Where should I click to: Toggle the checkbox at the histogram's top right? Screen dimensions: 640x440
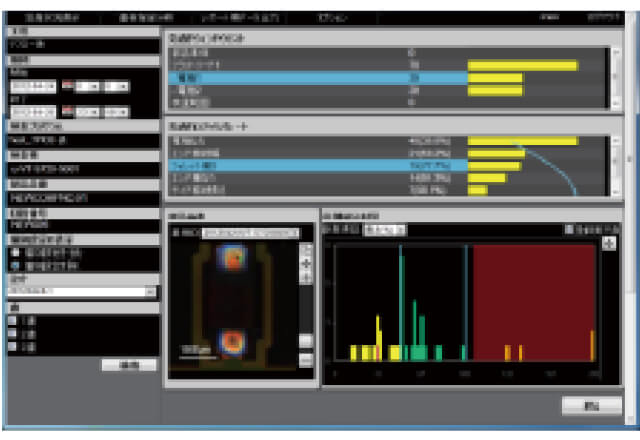[569, 229]
